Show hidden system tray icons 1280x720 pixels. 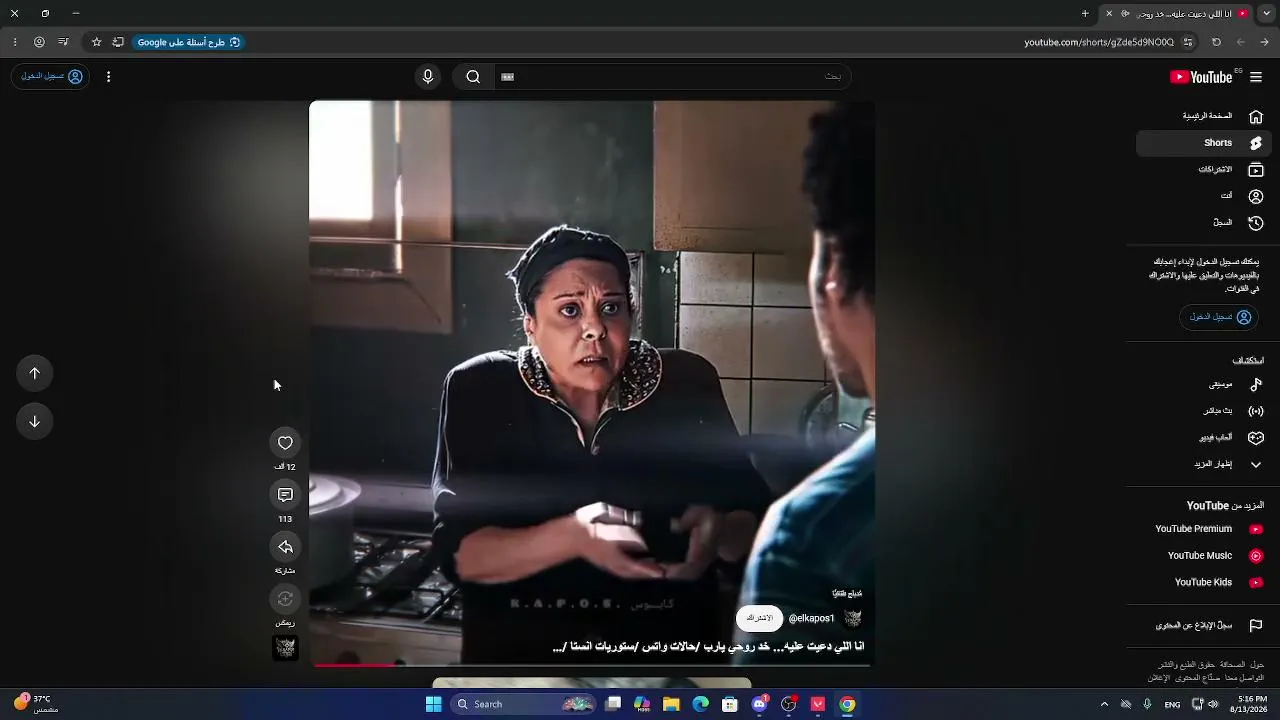[1104, 704]
